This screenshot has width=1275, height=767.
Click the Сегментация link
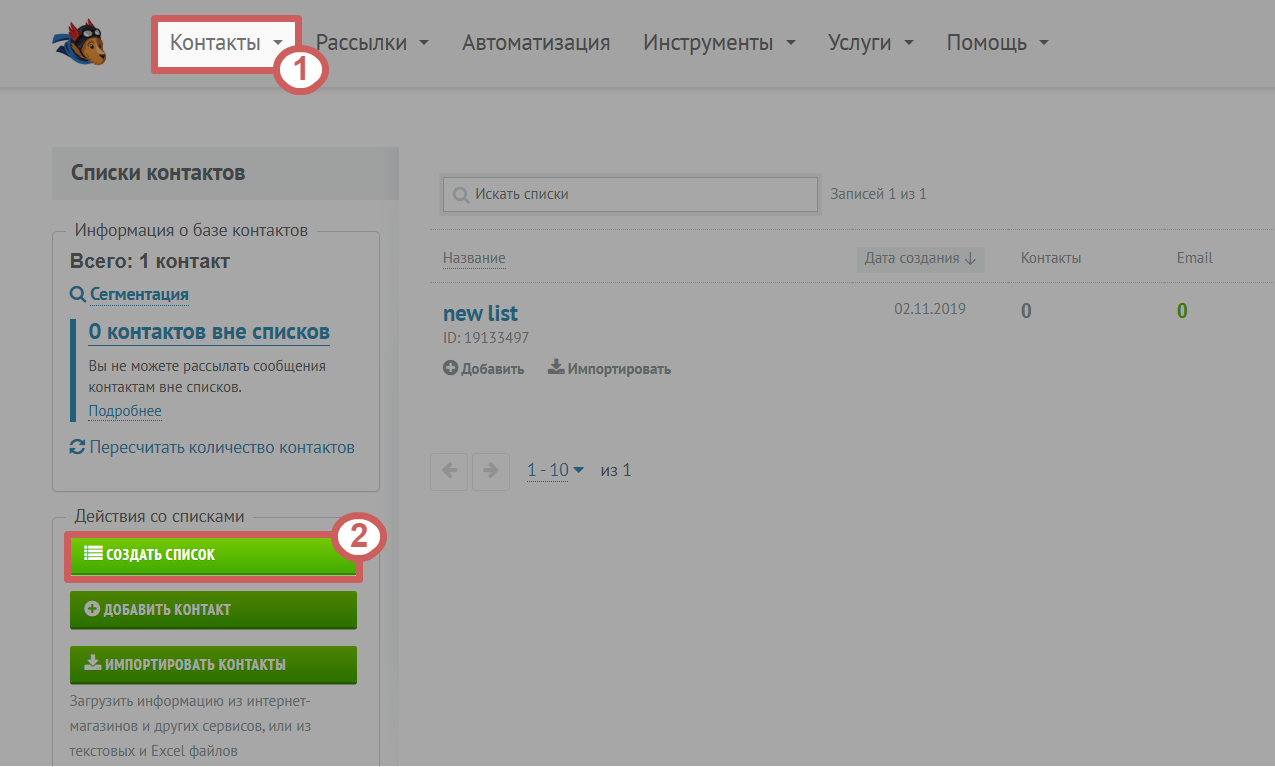click(139, 294)
